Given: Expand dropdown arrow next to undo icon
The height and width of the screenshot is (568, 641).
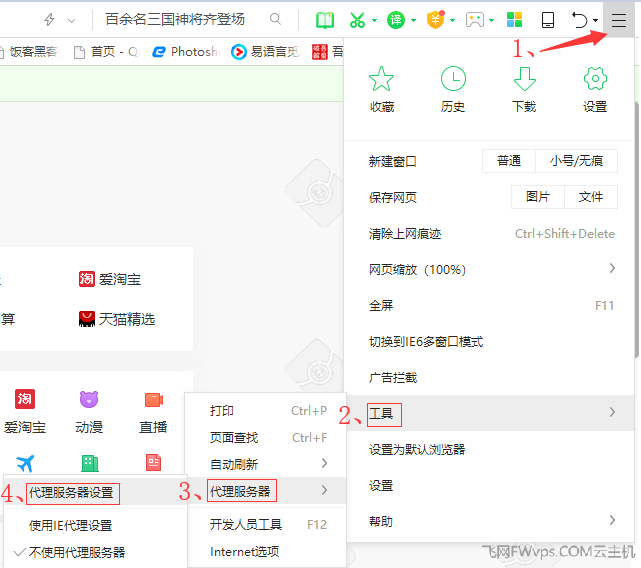Looking at the screenshot, I should click(595, 20).
